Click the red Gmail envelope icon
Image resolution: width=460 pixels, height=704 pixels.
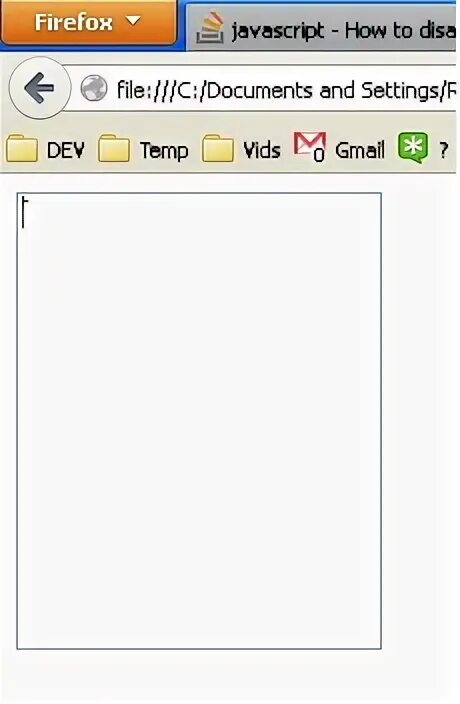[x=309, y=146]
